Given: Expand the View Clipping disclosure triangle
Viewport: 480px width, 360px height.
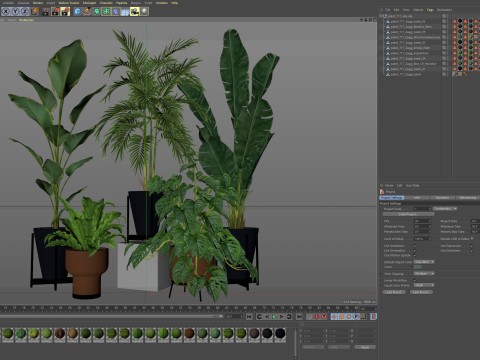Looking at the screenshot, I should (x=381, y=274).
